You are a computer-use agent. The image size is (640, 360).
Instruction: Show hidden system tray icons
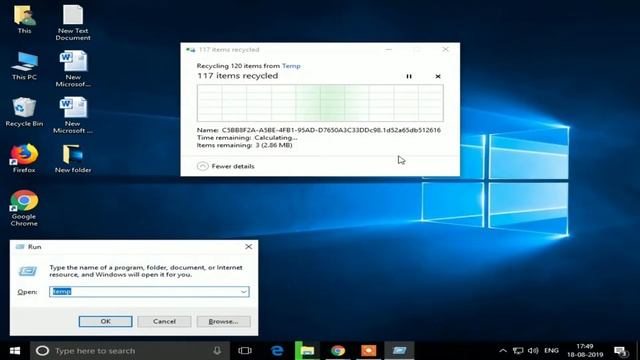click(503, 351)
